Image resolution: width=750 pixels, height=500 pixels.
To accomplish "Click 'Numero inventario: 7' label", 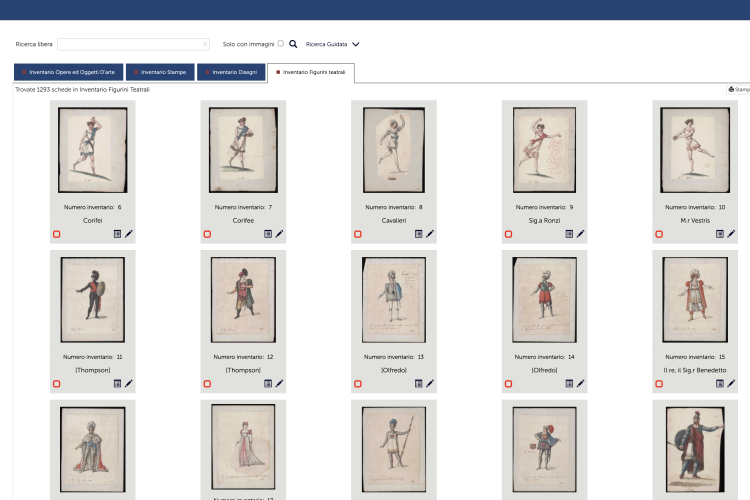I will tap(243, 207).
